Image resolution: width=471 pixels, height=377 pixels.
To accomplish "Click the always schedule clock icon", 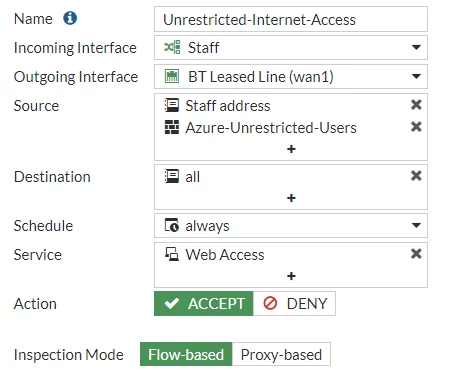I will [172, 225].
